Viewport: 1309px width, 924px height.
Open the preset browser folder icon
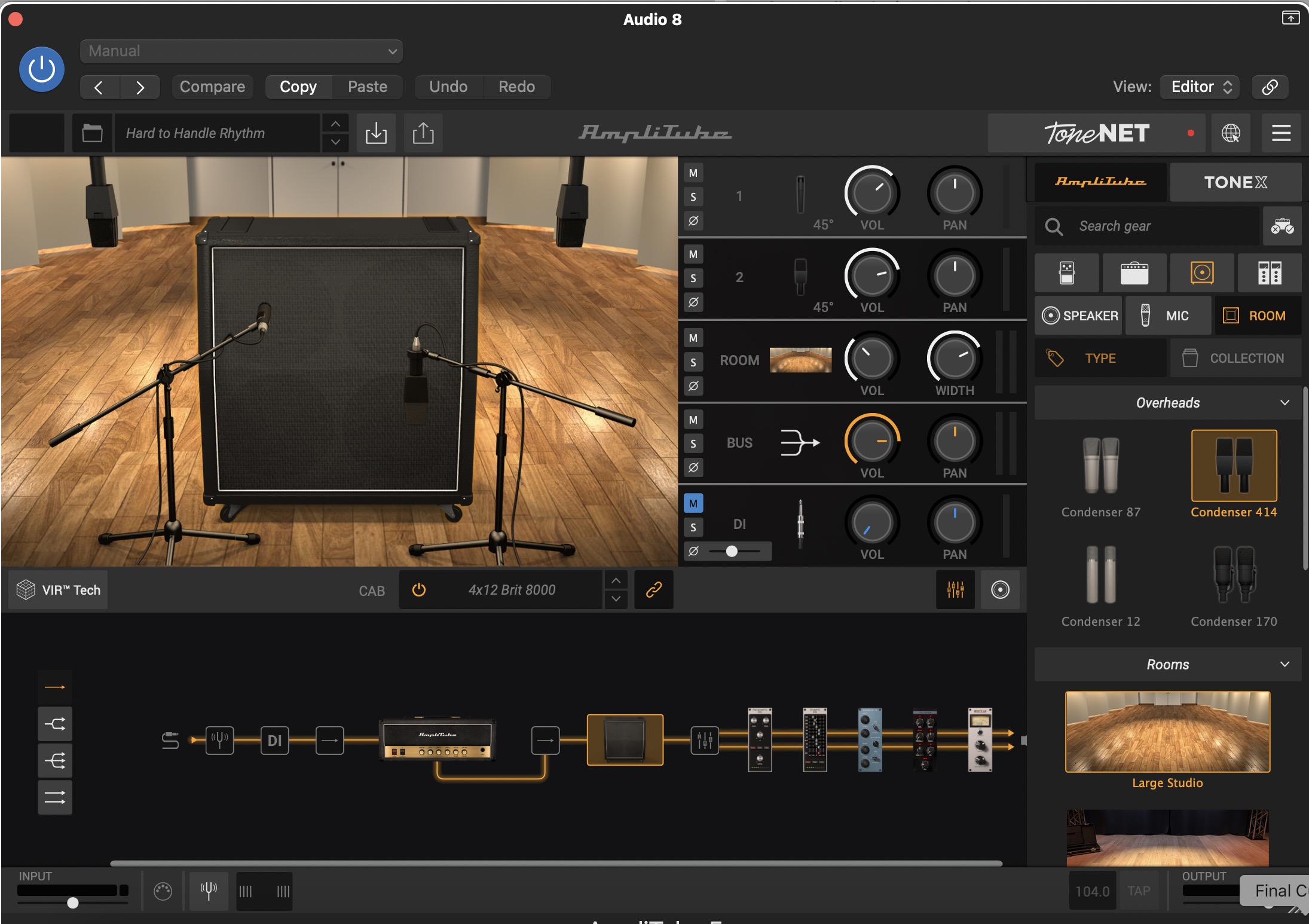[92, 133]
